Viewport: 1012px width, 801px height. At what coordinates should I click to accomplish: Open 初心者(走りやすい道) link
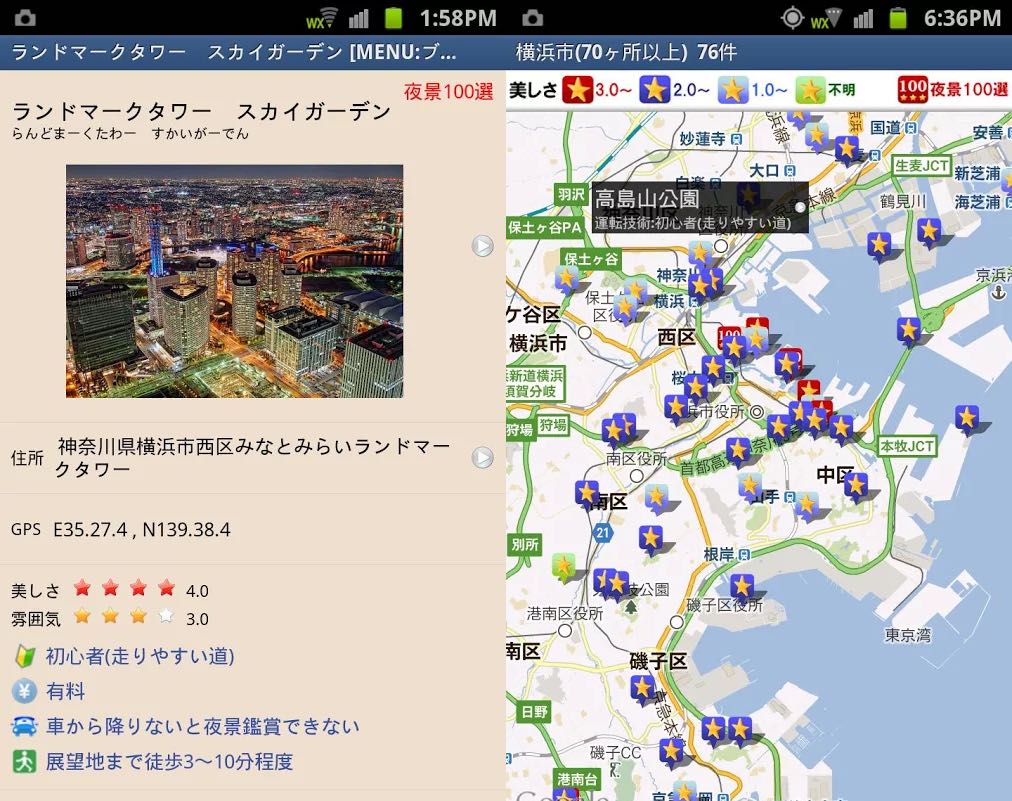point(140,656)
